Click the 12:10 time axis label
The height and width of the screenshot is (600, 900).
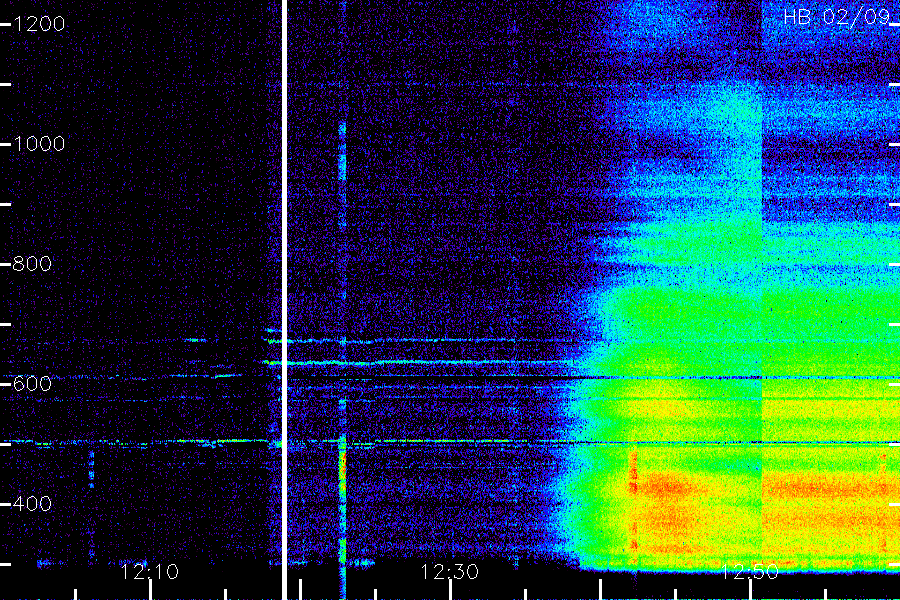[x=150, y=572]
